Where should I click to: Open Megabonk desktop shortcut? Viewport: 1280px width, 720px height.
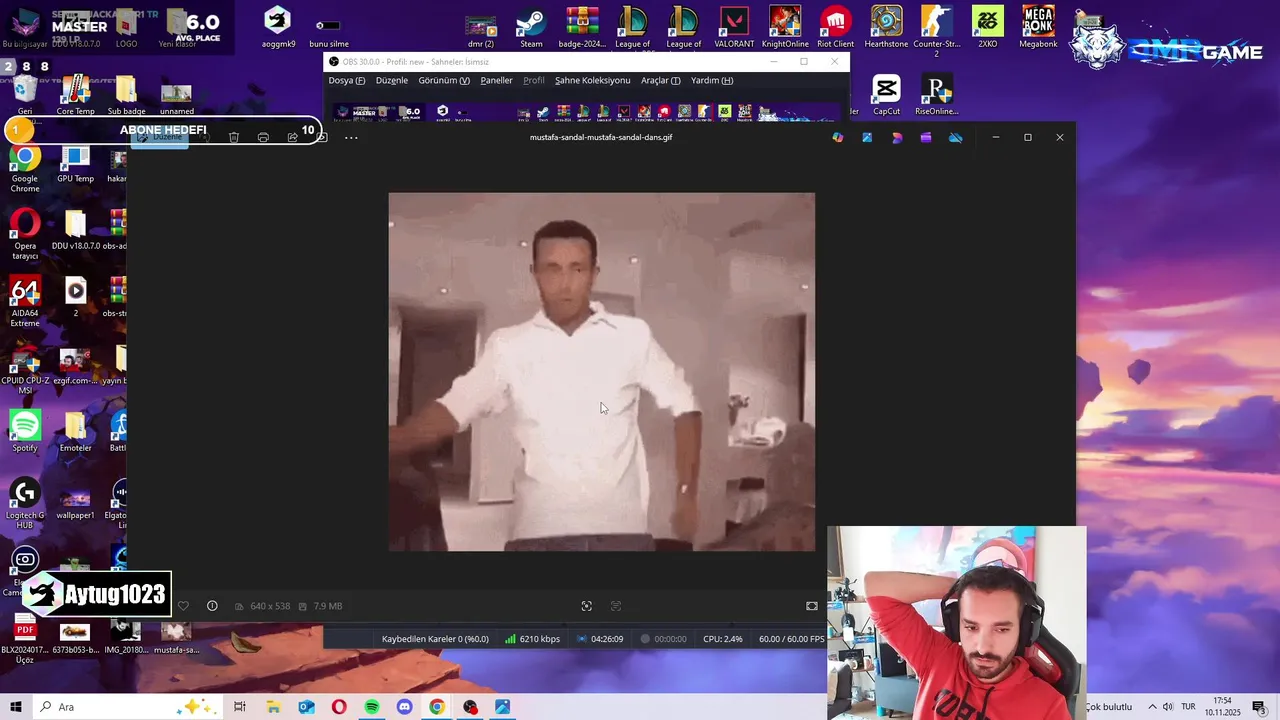click(1039, 27)
